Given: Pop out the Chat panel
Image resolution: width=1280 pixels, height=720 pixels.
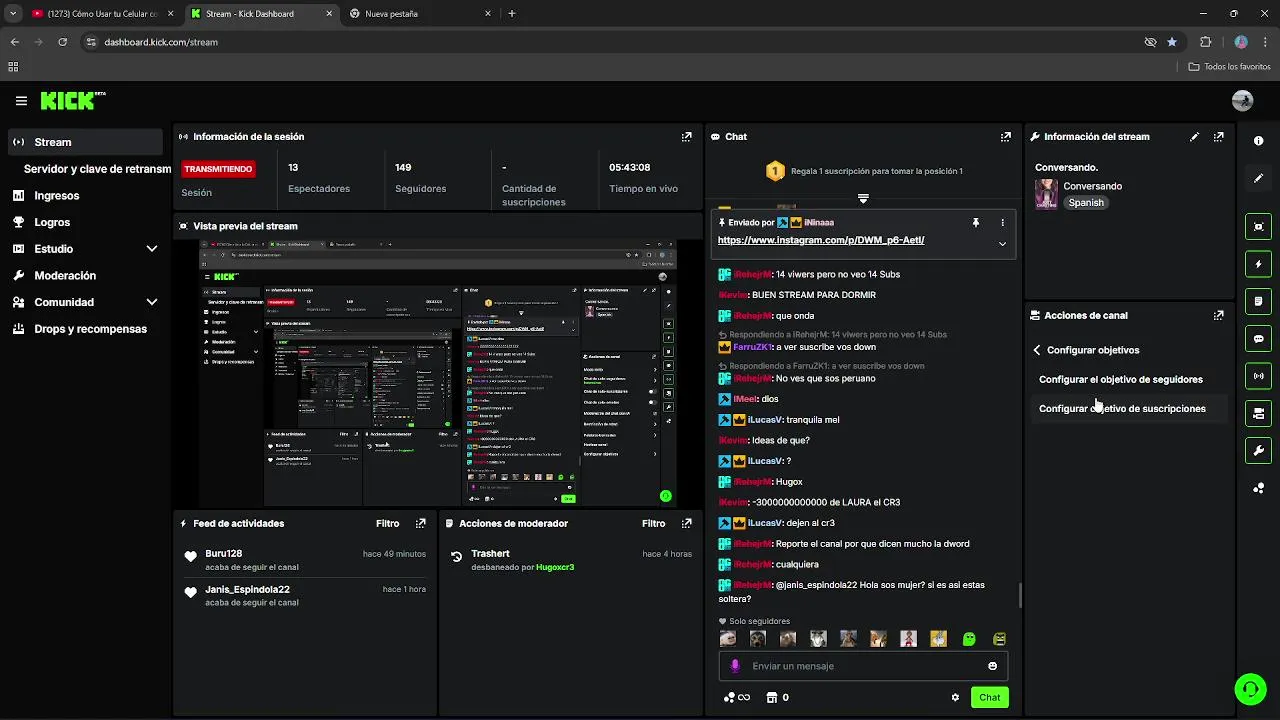Looking at the screenshot, I should (x=1006, y=137).
